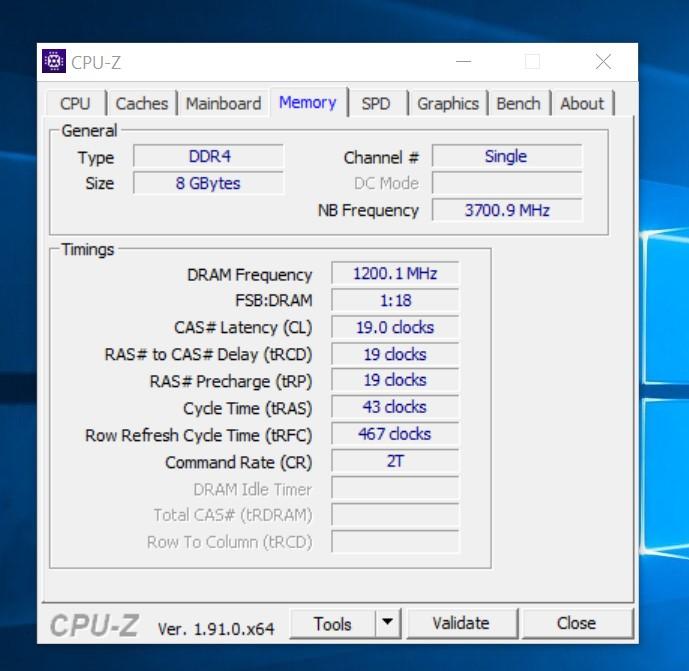This screenshot has width=689, height=671.
Task: Click the Close button at bottom
Action: (x=576, y=623)
